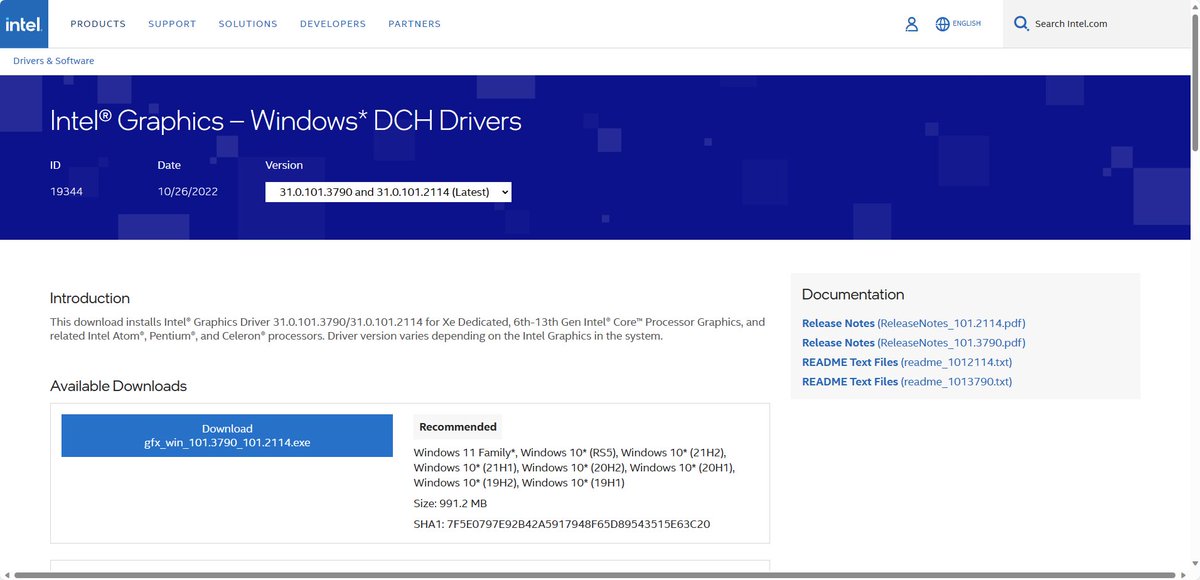Open the user account icon
Image resolution: width=1200 pixels, height=580 pixels.
(x=911, y=24)
